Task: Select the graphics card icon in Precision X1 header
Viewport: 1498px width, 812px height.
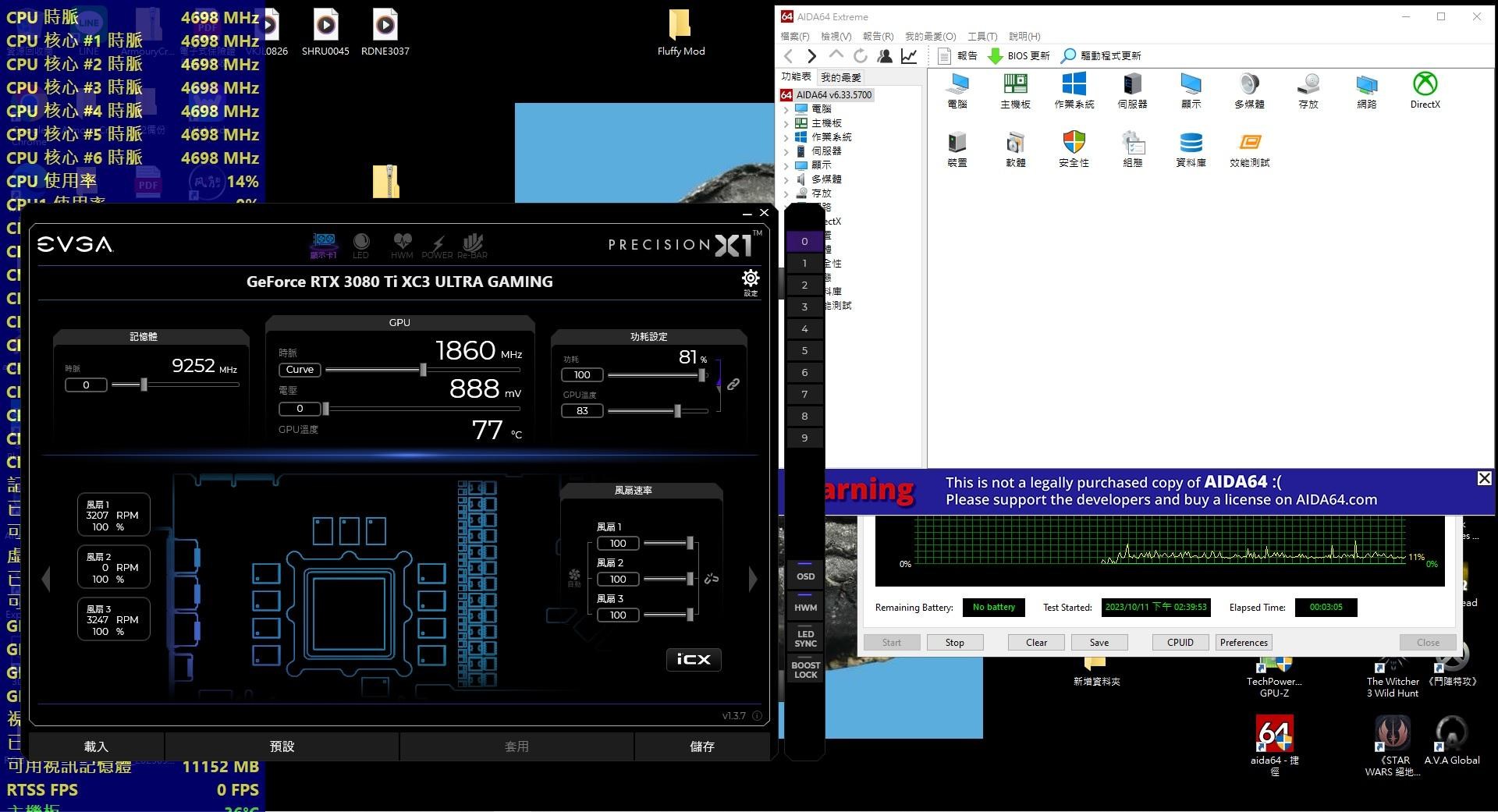Action: [x=324, y=245]
